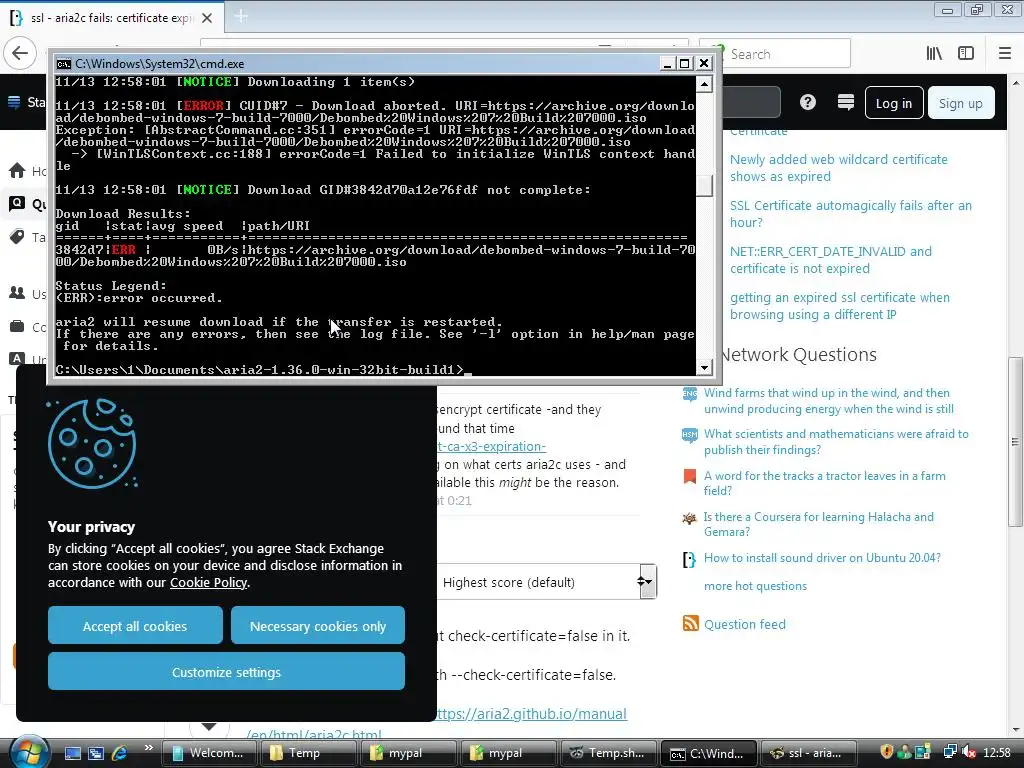This screenshot has width=1024, height=768.
Task: Open the Stack Exchange help question-mark icon
Action: 808,103
